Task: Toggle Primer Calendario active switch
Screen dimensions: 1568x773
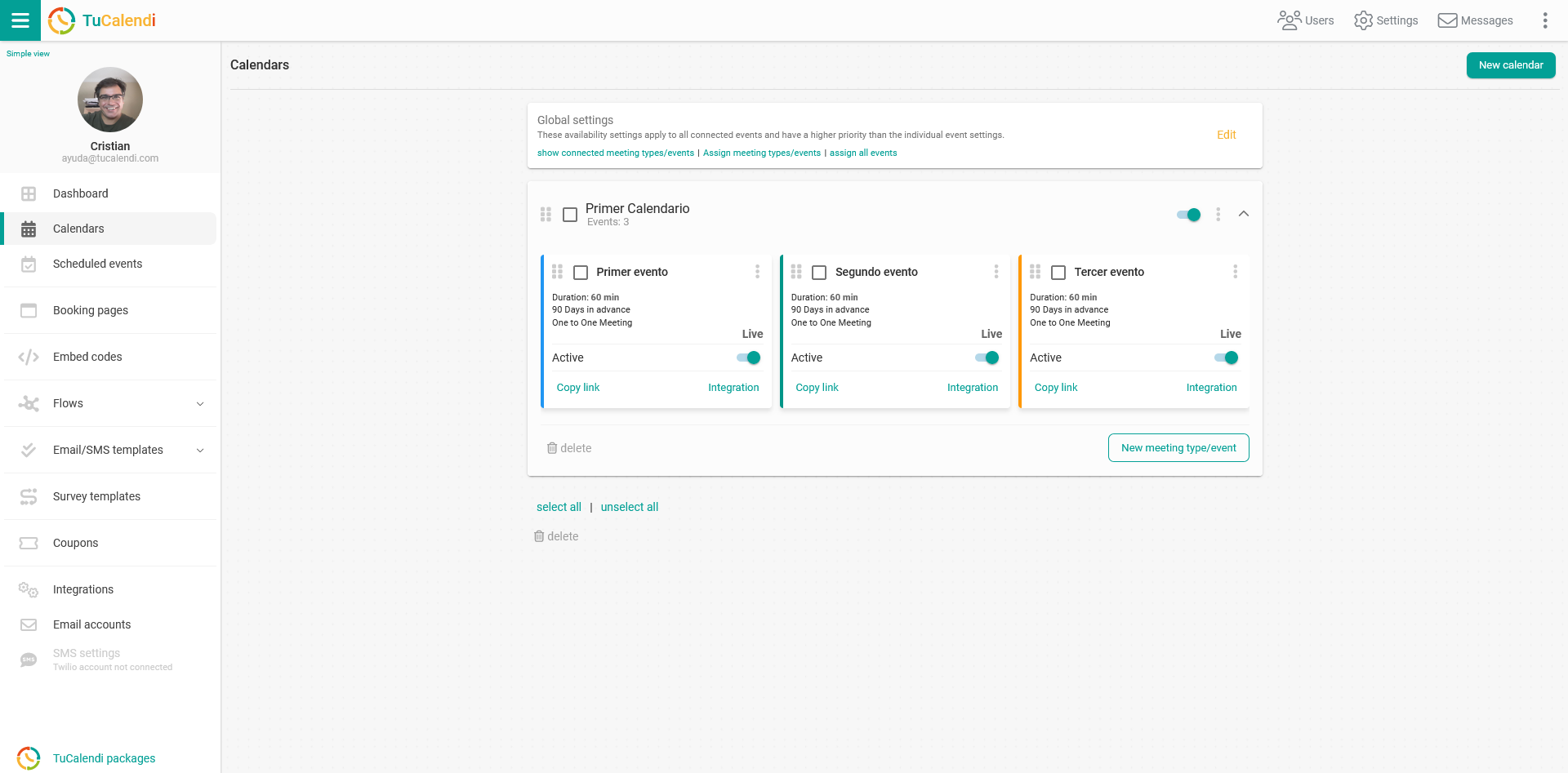Action: coord(1189,215)
